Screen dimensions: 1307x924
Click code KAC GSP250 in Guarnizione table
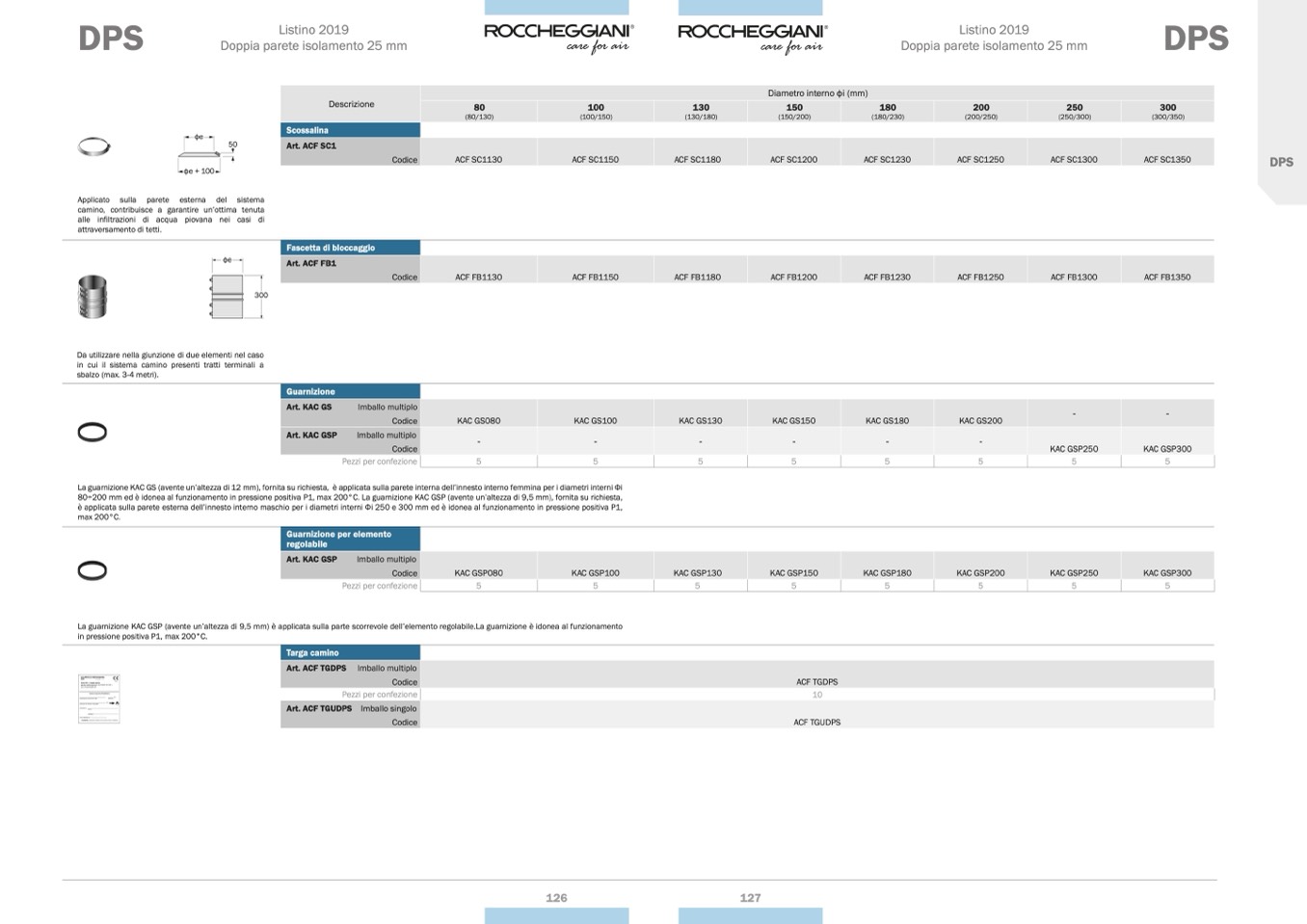[1074, 449]
